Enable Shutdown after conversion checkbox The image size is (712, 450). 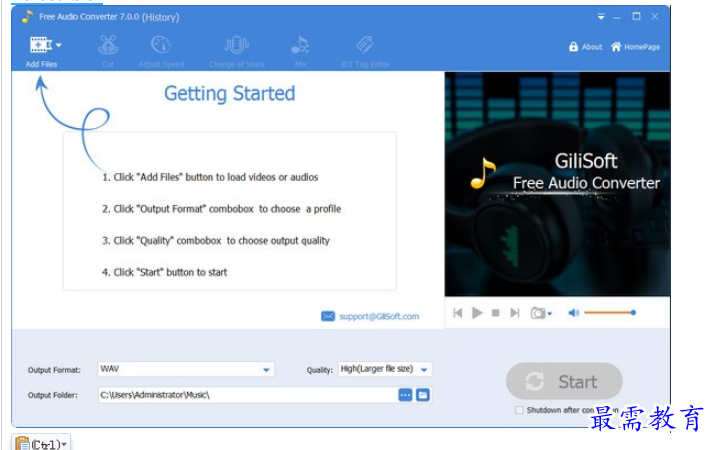pos(519,410)
